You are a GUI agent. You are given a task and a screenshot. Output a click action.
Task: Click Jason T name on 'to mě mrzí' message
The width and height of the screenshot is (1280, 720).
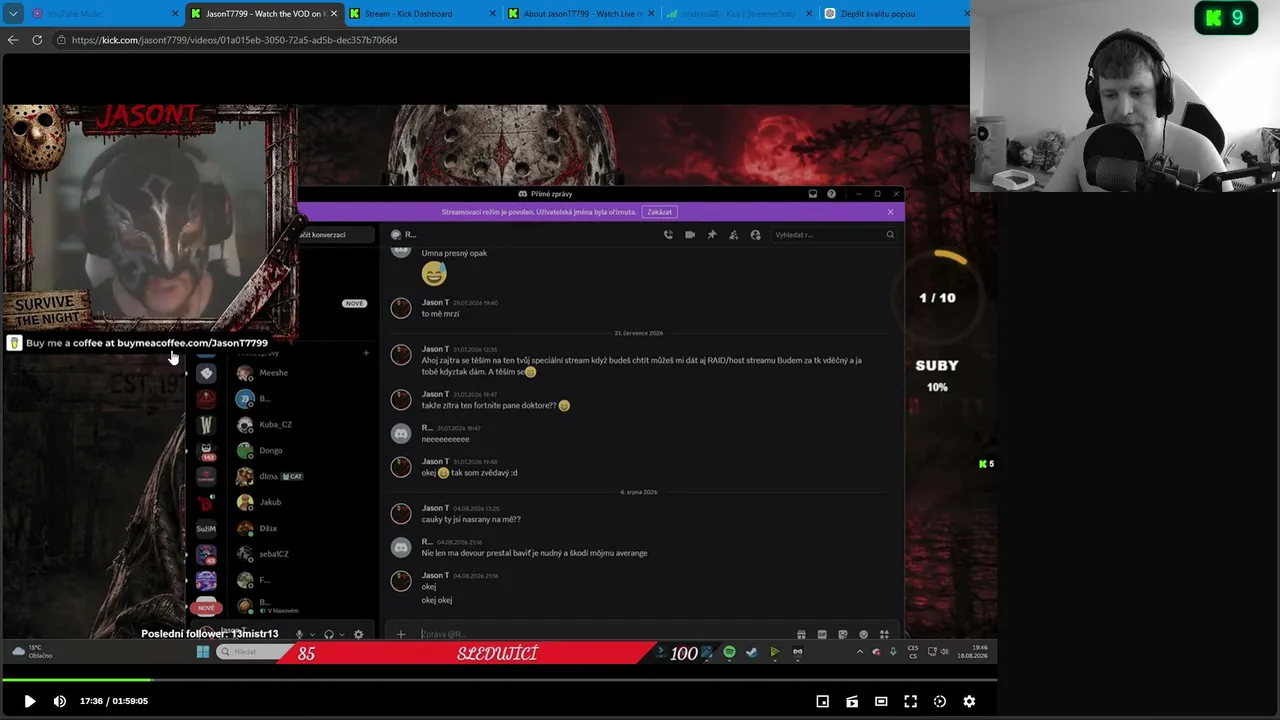coord(435,302)
